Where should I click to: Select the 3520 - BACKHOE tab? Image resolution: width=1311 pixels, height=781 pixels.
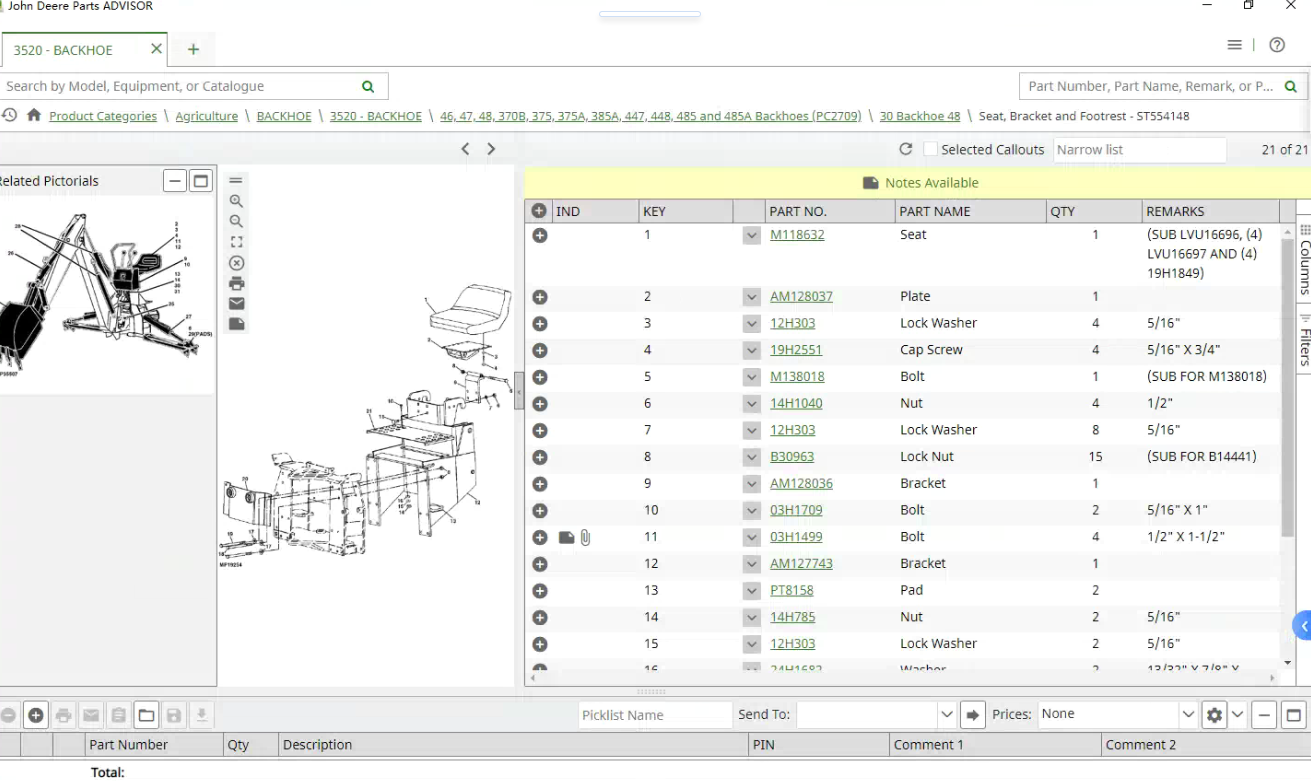tap(63, 50)
